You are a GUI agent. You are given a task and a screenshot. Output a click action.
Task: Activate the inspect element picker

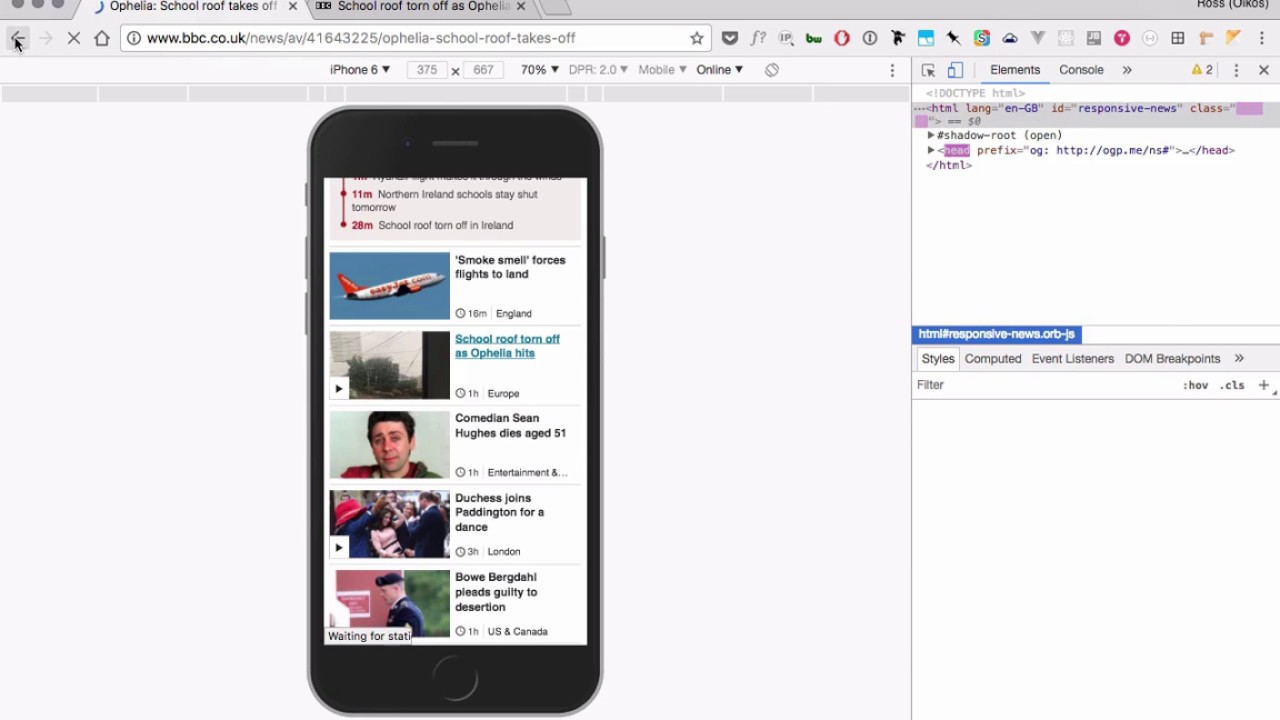928,70
